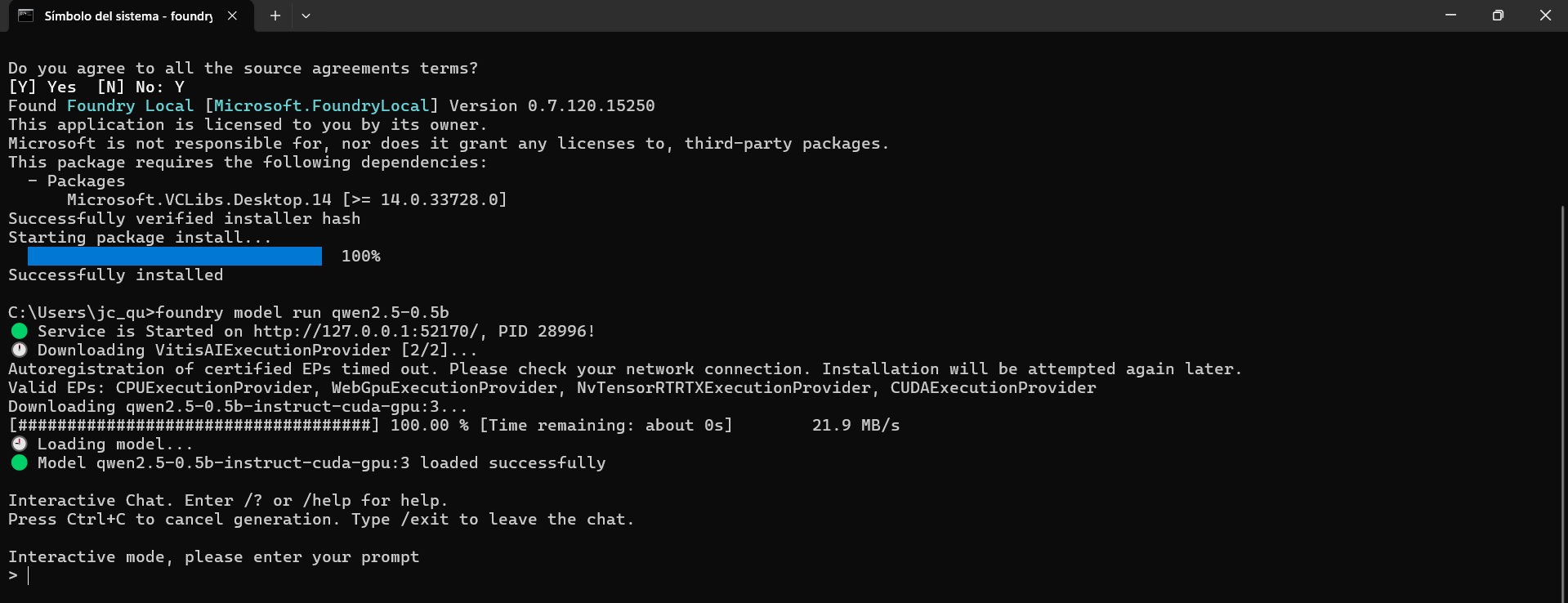Close the terminal window
Image resolution: width=1568 pixels, height=603 pixels.
pos(1545,16)
